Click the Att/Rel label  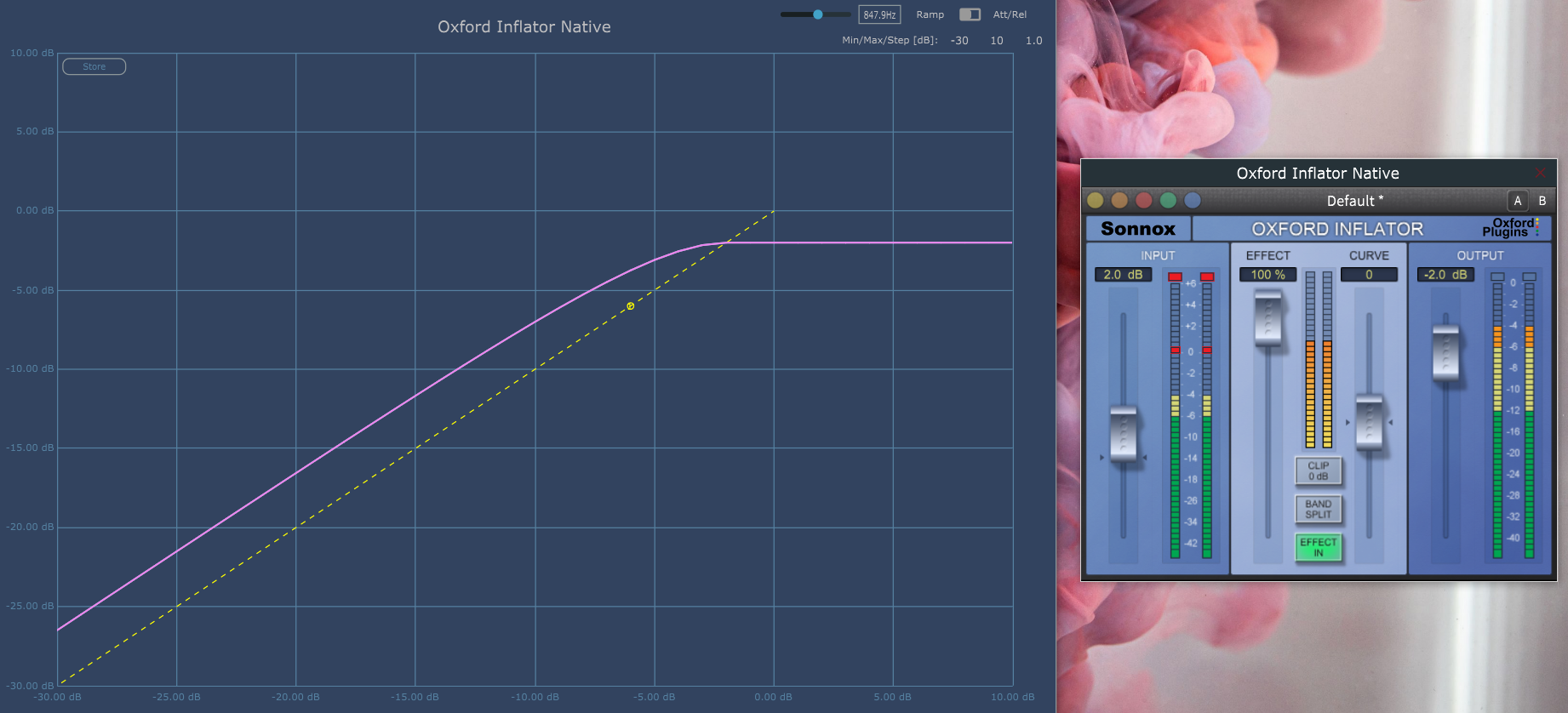(1010, 14)
